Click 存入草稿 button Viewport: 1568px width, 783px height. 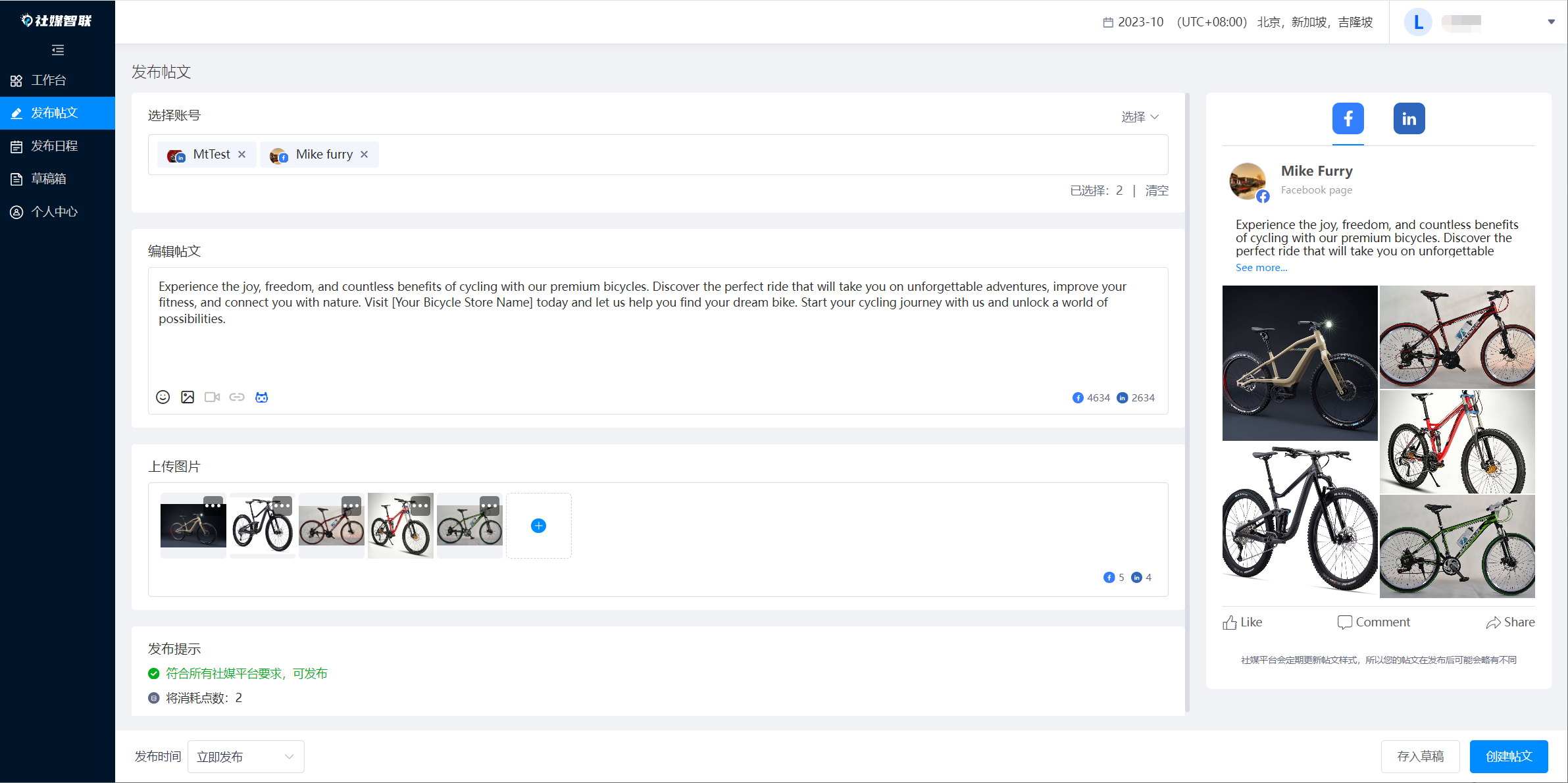pyautogui.click(x=1420, y=757)
